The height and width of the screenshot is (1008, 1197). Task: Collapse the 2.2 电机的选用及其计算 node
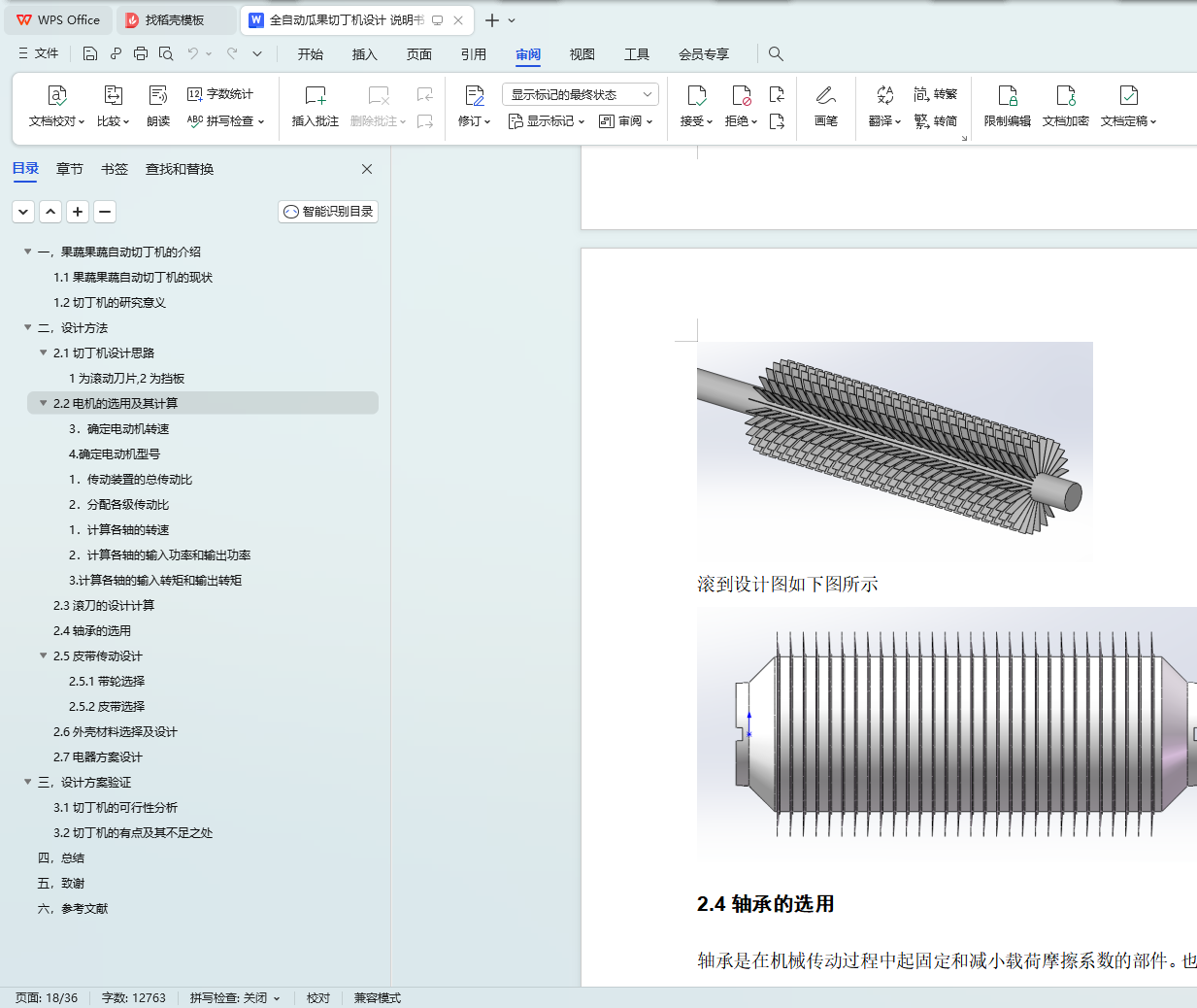tap(44, 403)
